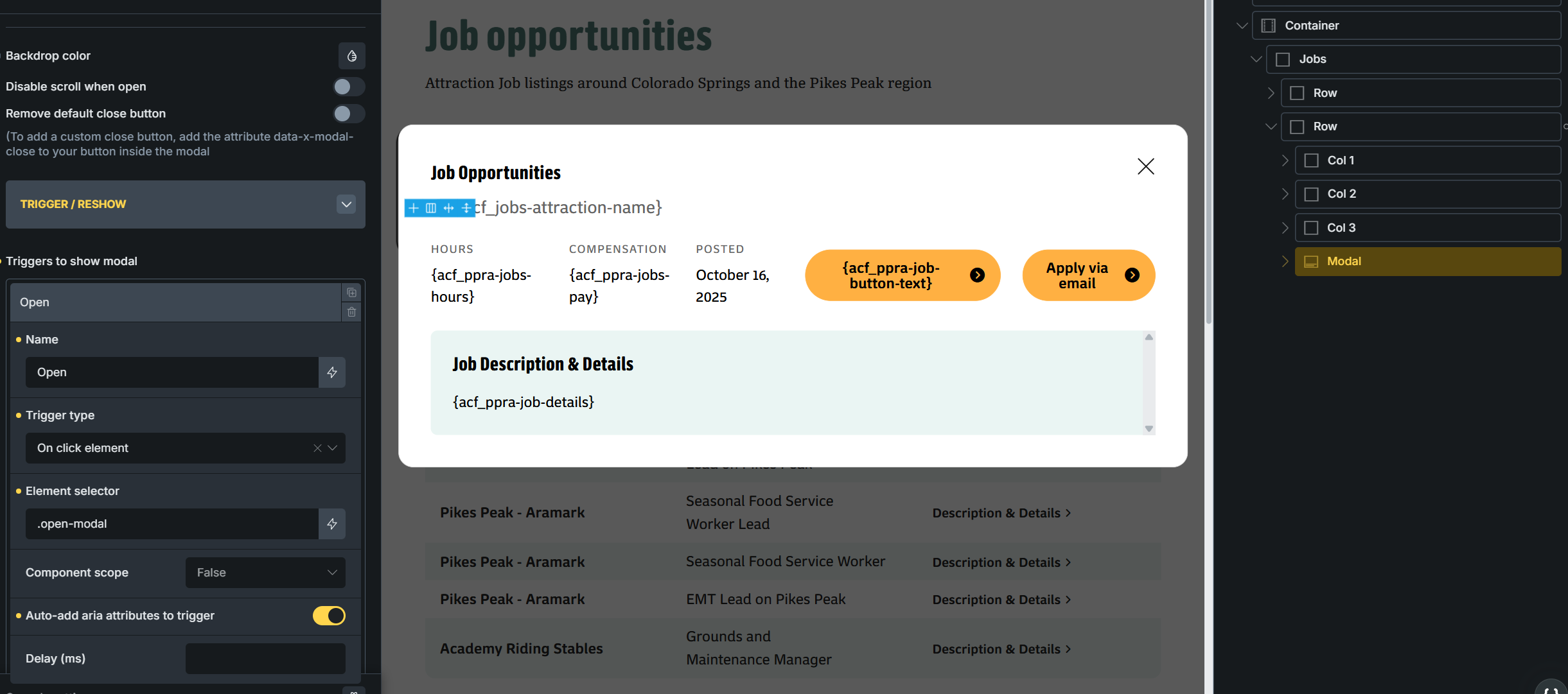Click the dynamic data bolt beside Element selector

click(x=332, y=524)
